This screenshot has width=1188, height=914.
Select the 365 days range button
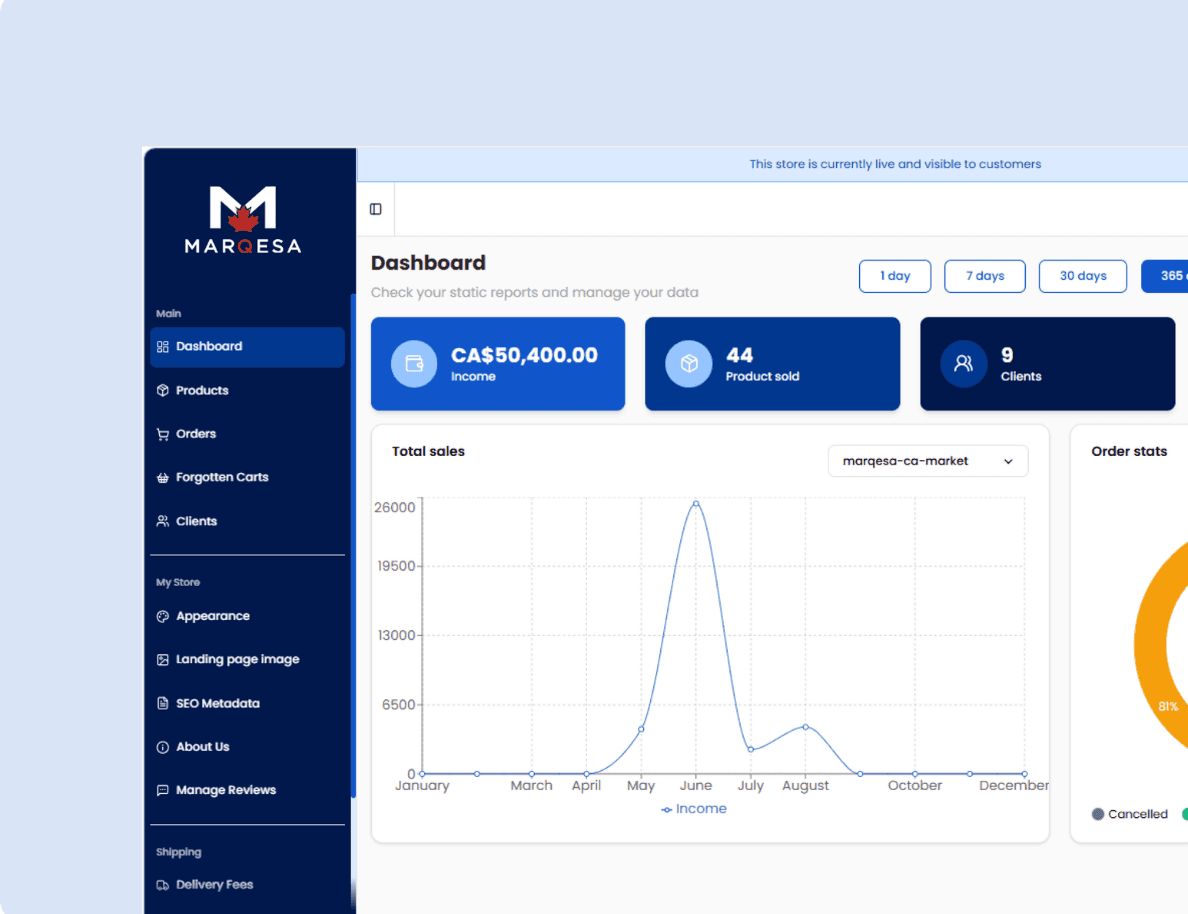click(1165, 276)
